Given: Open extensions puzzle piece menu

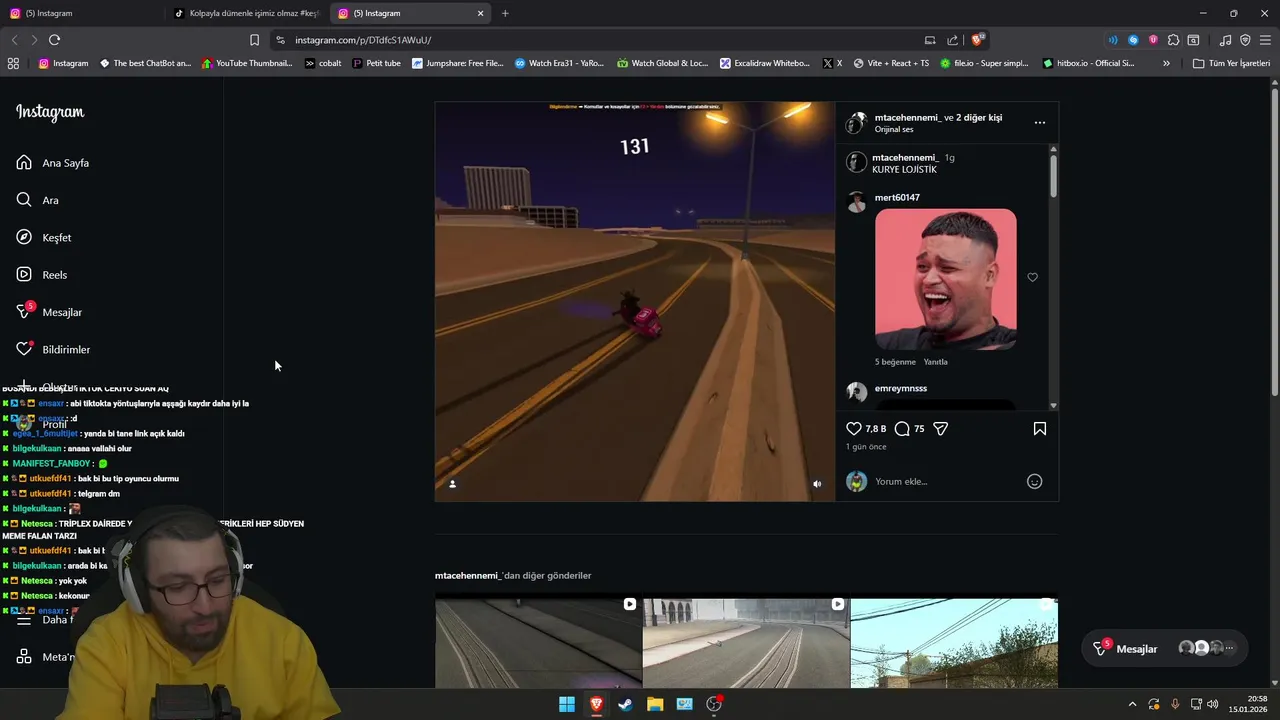Looking at the screenshot, I should (x=1173, y=40).
